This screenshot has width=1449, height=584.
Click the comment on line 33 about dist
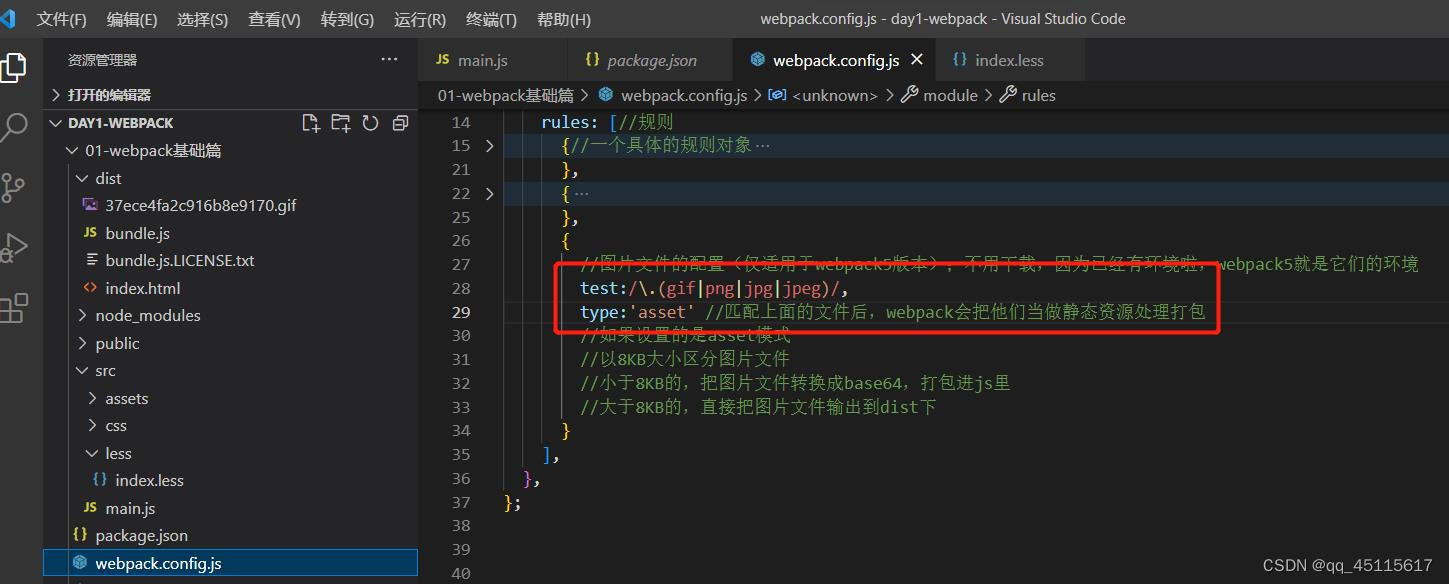(758, 407)
